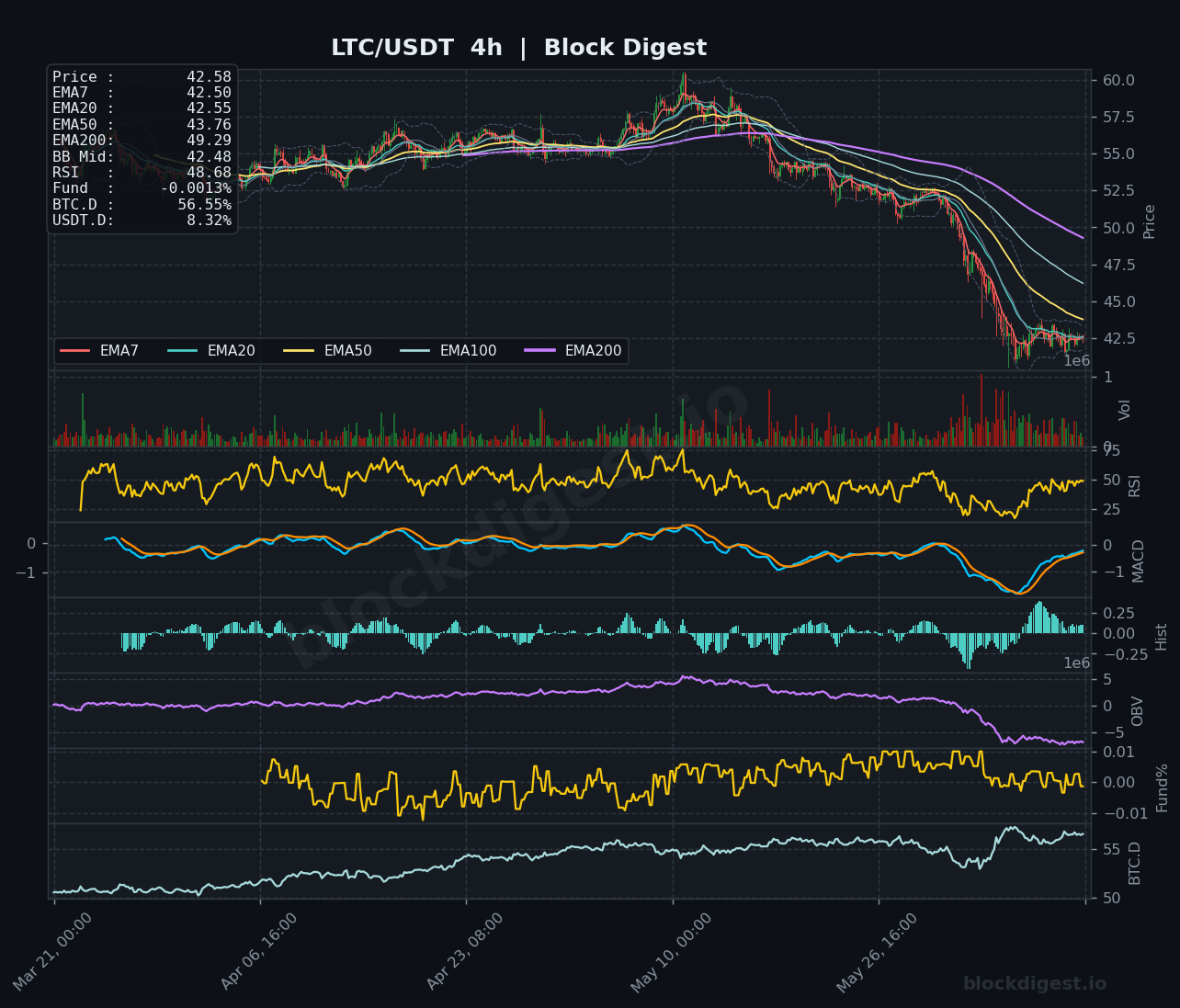This screenshot has height=1008, width=1180.
Task: Select the EMA20 42.55 readout
Action: click(142, 108)
